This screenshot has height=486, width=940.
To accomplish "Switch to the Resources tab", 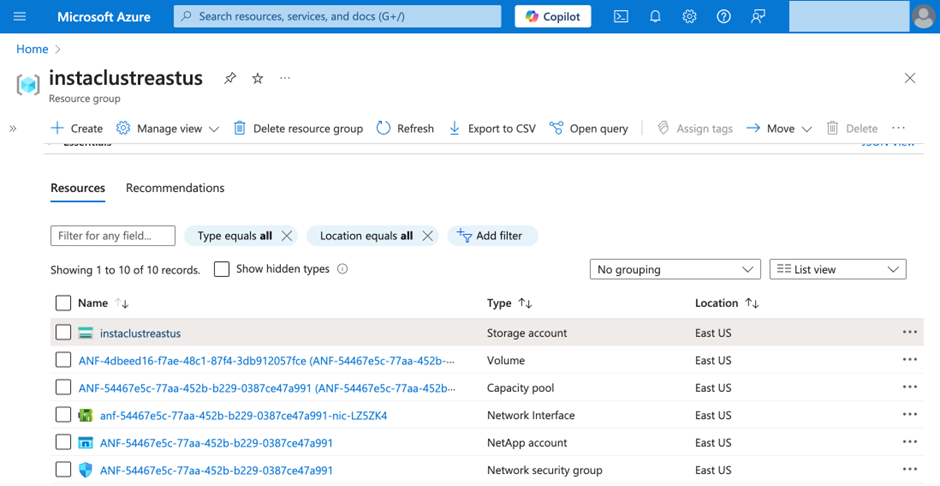I will coord(78,188).
